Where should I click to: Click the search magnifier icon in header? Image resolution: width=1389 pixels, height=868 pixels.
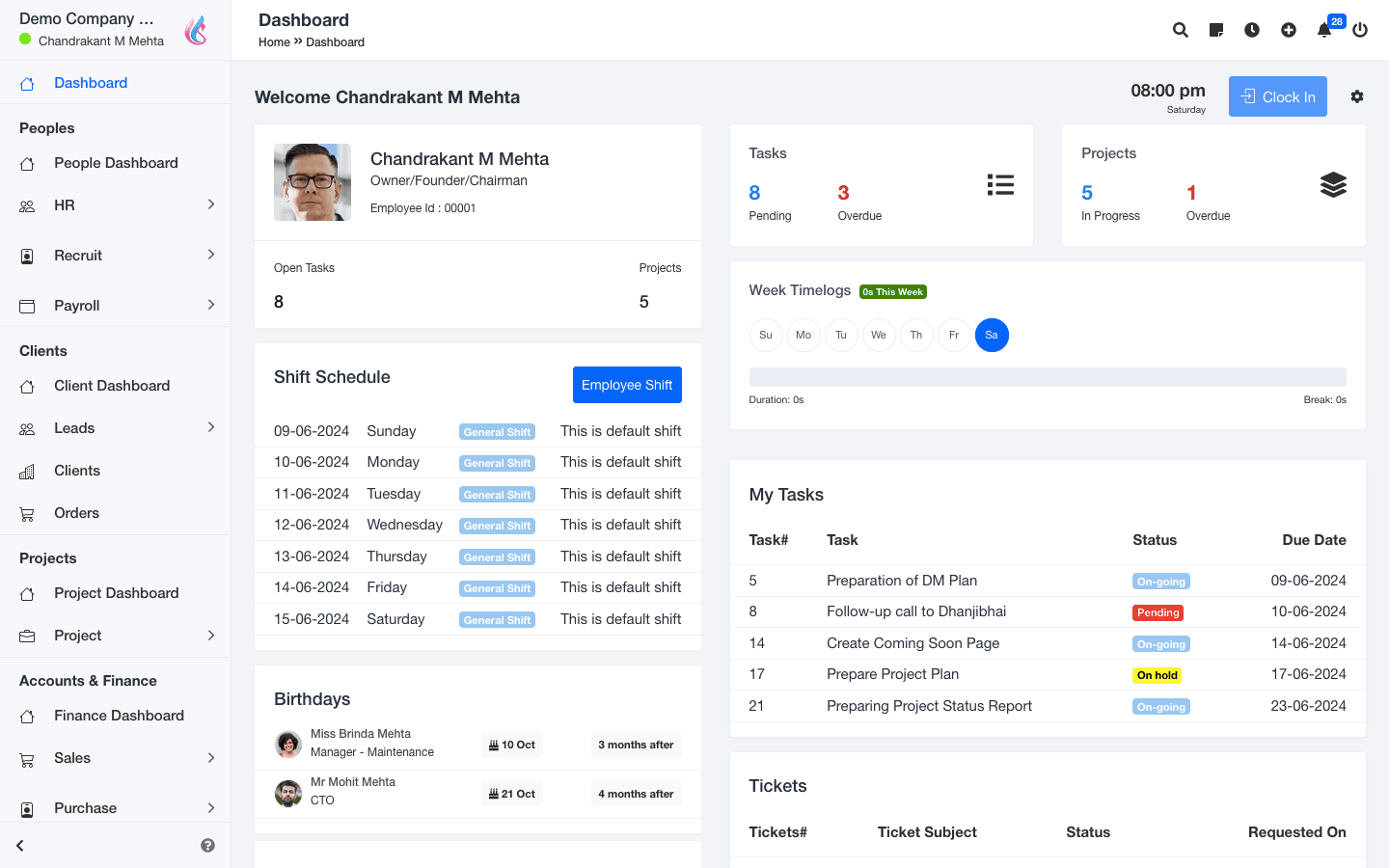[x=1180, y=30]
